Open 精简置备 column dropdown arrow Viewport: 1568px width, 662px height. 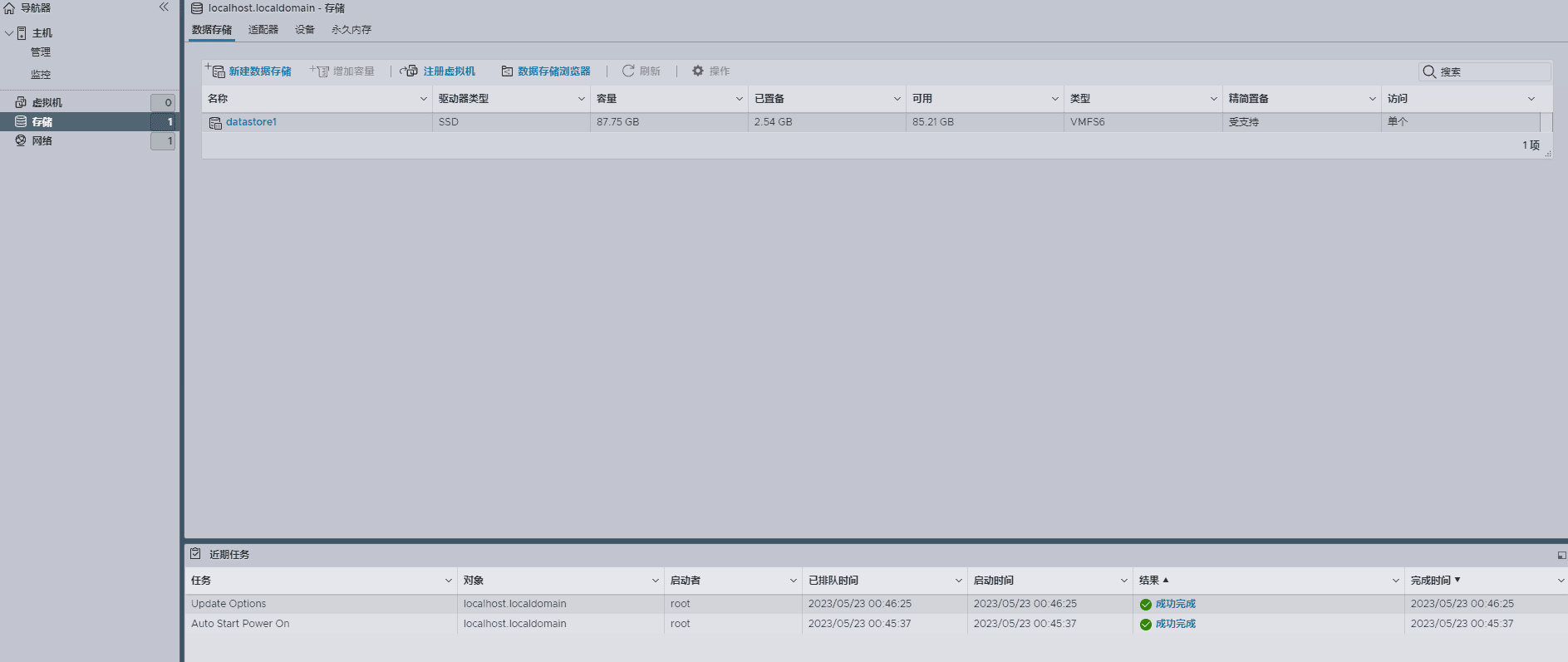click(x=1373, y=99)
